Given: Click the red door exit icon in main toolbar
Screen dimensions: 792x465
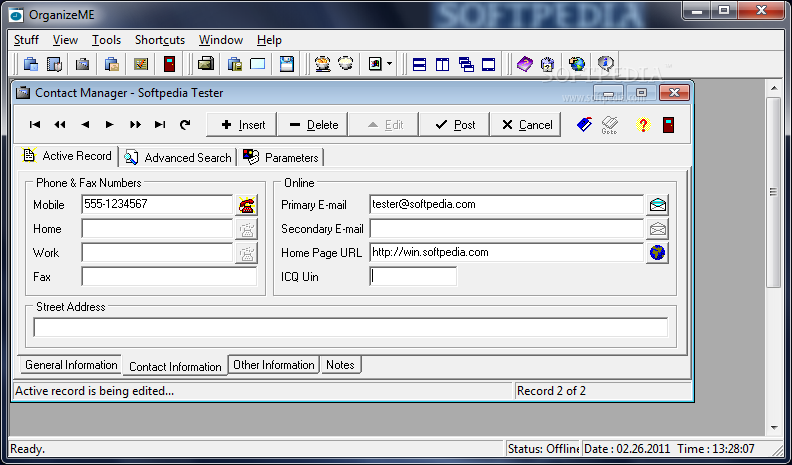Looking at the screenshot, I should point(169,64).
